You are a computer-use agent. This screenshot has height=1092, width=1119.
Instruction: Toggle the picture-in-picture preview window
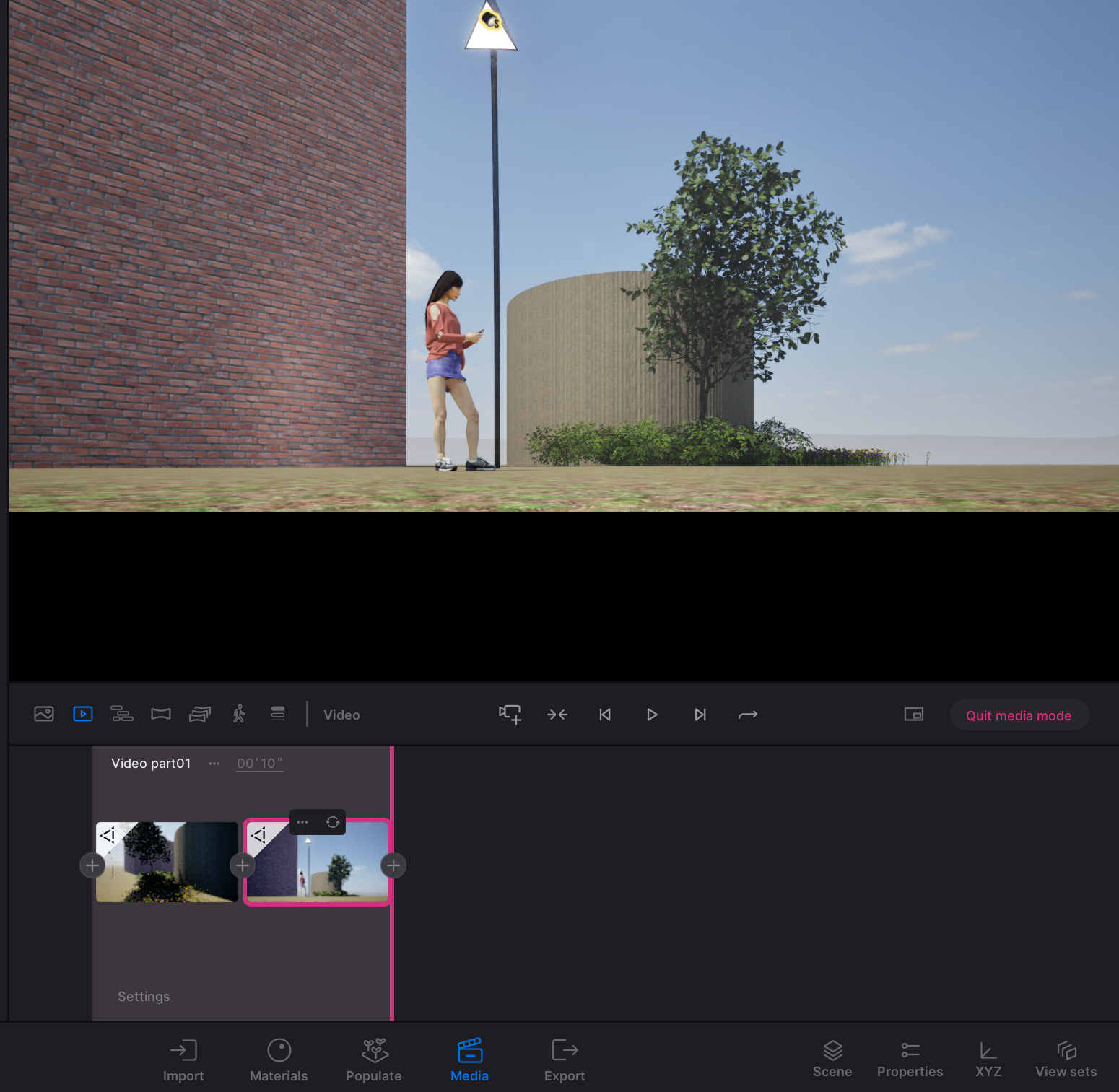pyautogui.click(x=914, y=715)
